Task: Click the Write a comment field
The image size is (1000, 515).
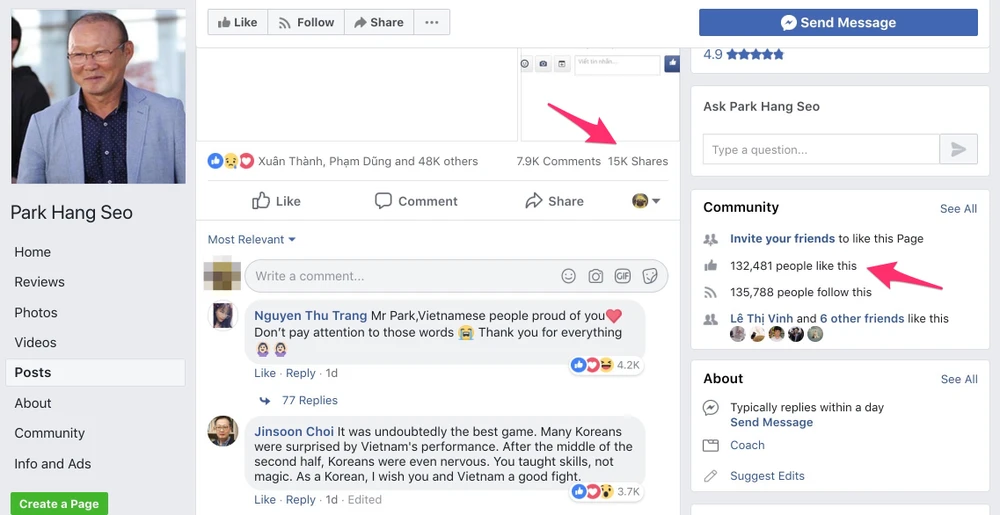Action: click(x=400, y=276)
